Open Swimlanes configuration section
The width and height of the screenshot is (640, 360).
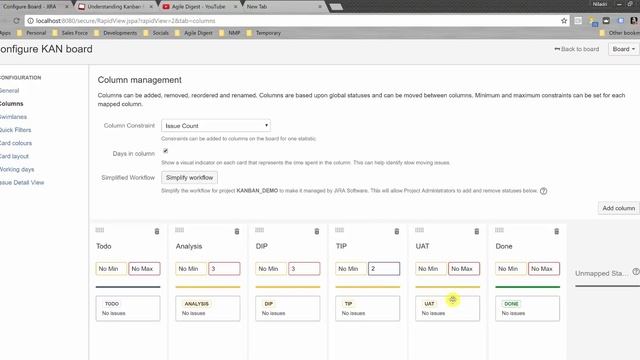pos(13,117)
